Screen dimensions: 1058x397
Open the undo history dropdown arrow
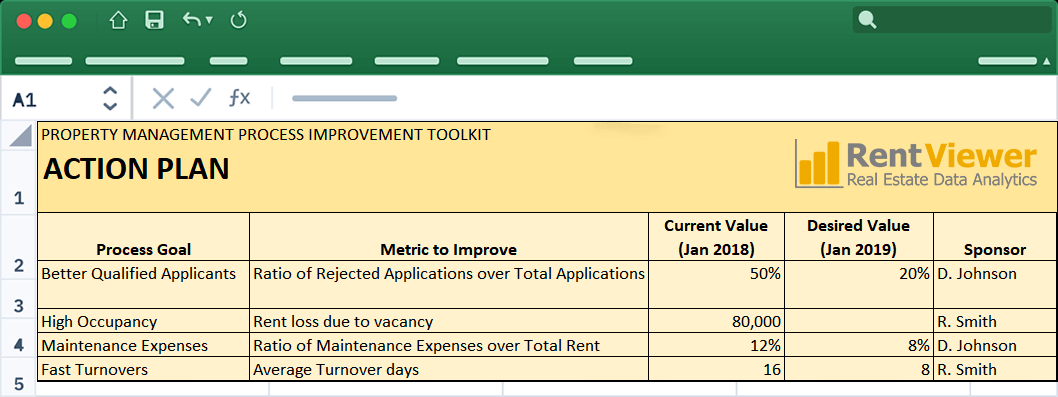tap(208, 21)
